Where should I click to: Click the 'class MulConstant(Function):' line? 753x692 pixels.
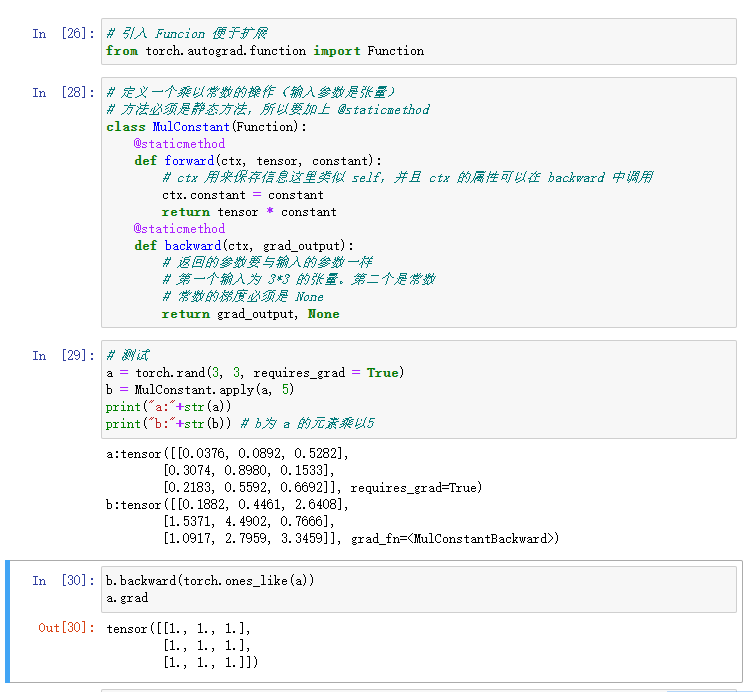206,127
